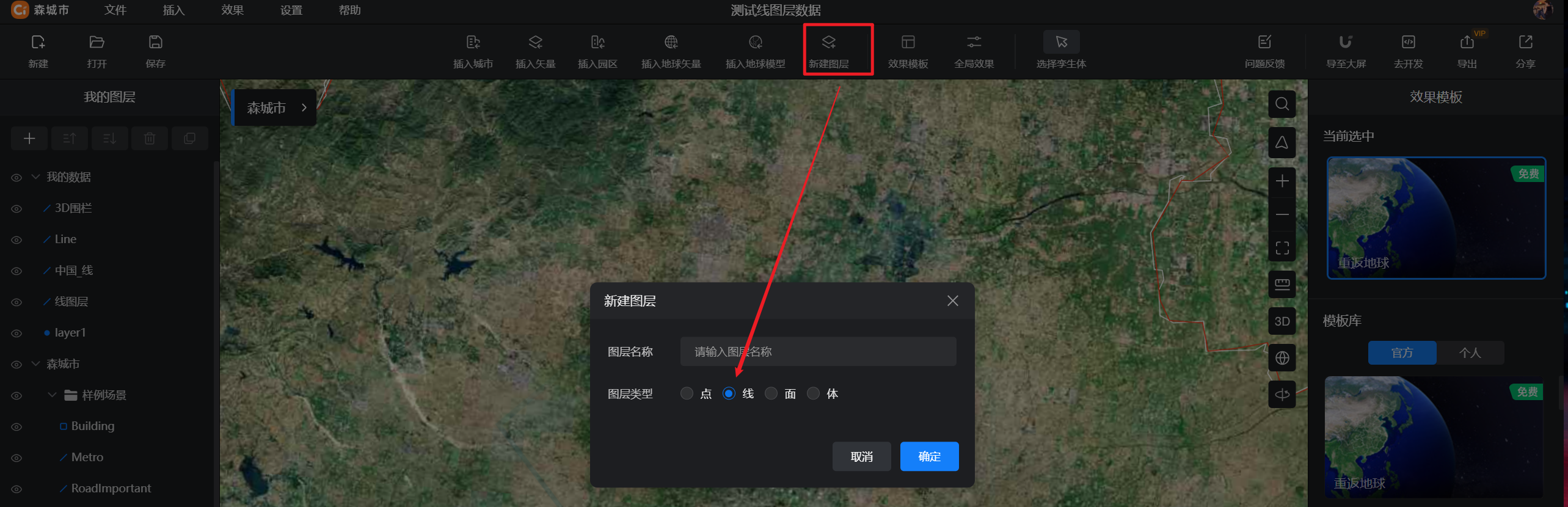The image size is (1568, 507).
Task: Select the 模板库 重返地球 thumbnail
Action: click(1434, 437)
